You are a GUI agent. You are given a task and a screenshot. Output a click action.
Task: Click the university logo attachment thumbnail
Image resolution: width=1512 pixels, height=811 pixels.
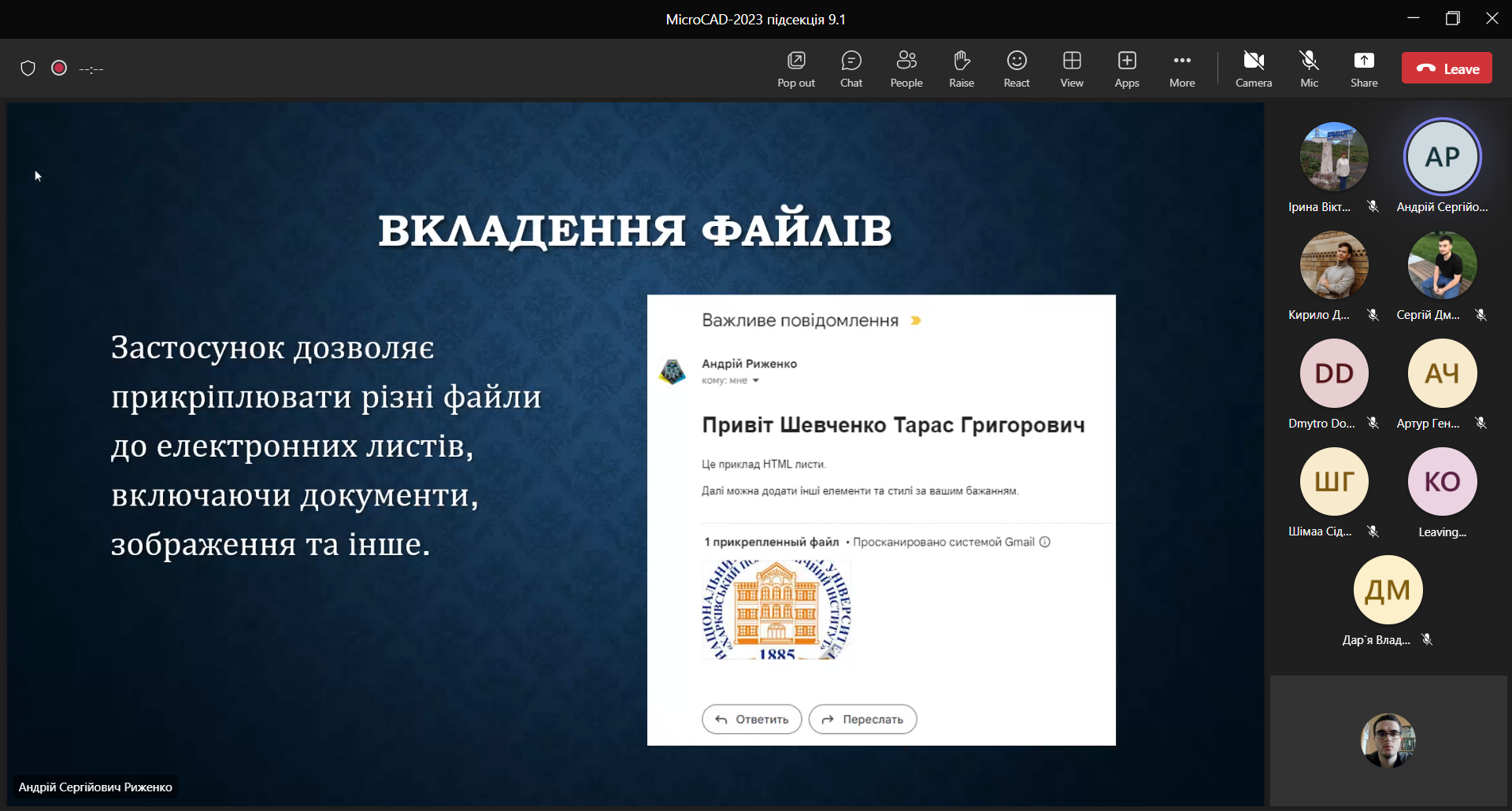click(x=776, y=609)
